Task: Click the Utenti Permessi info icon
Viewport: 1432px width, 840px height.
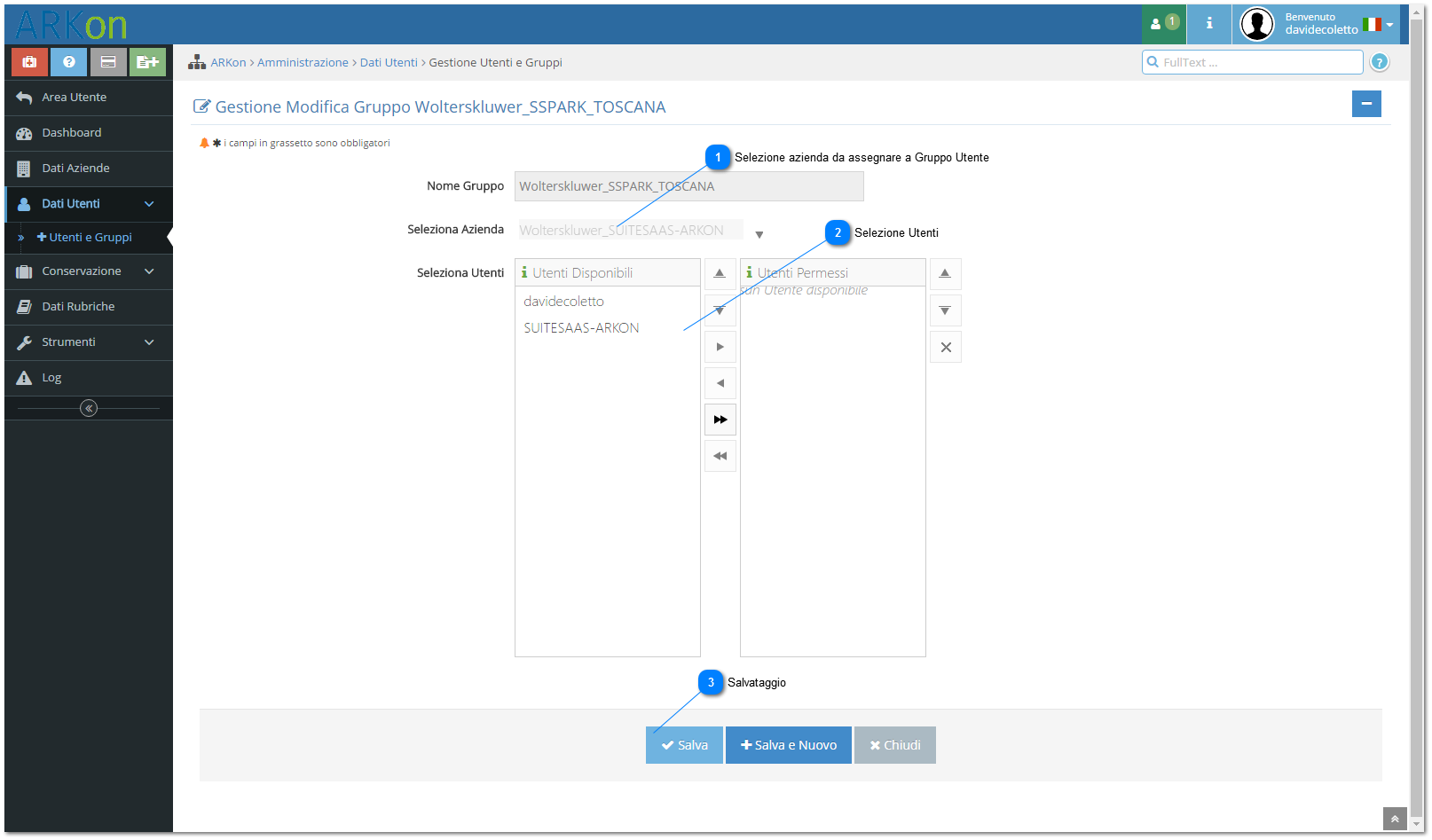Action: click(749, 272)
